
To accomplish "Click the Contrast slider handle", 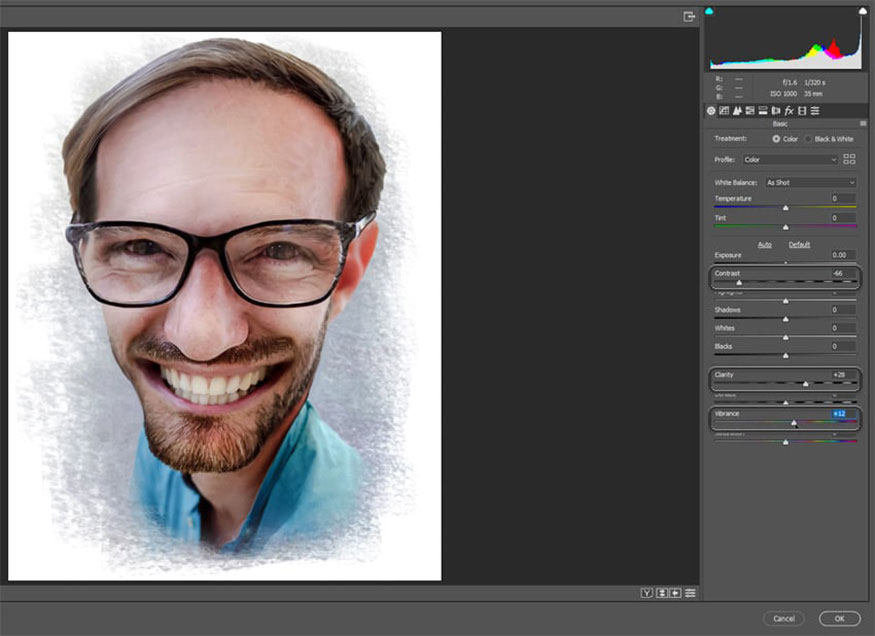I will point(739,283).
